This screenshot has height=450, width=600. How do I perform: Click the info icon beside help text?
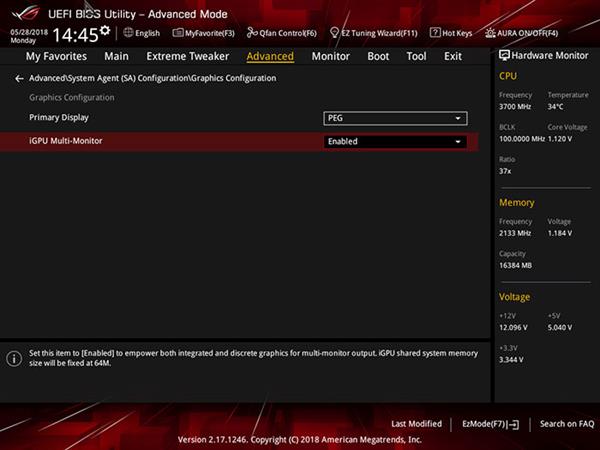tap(14, 359)
